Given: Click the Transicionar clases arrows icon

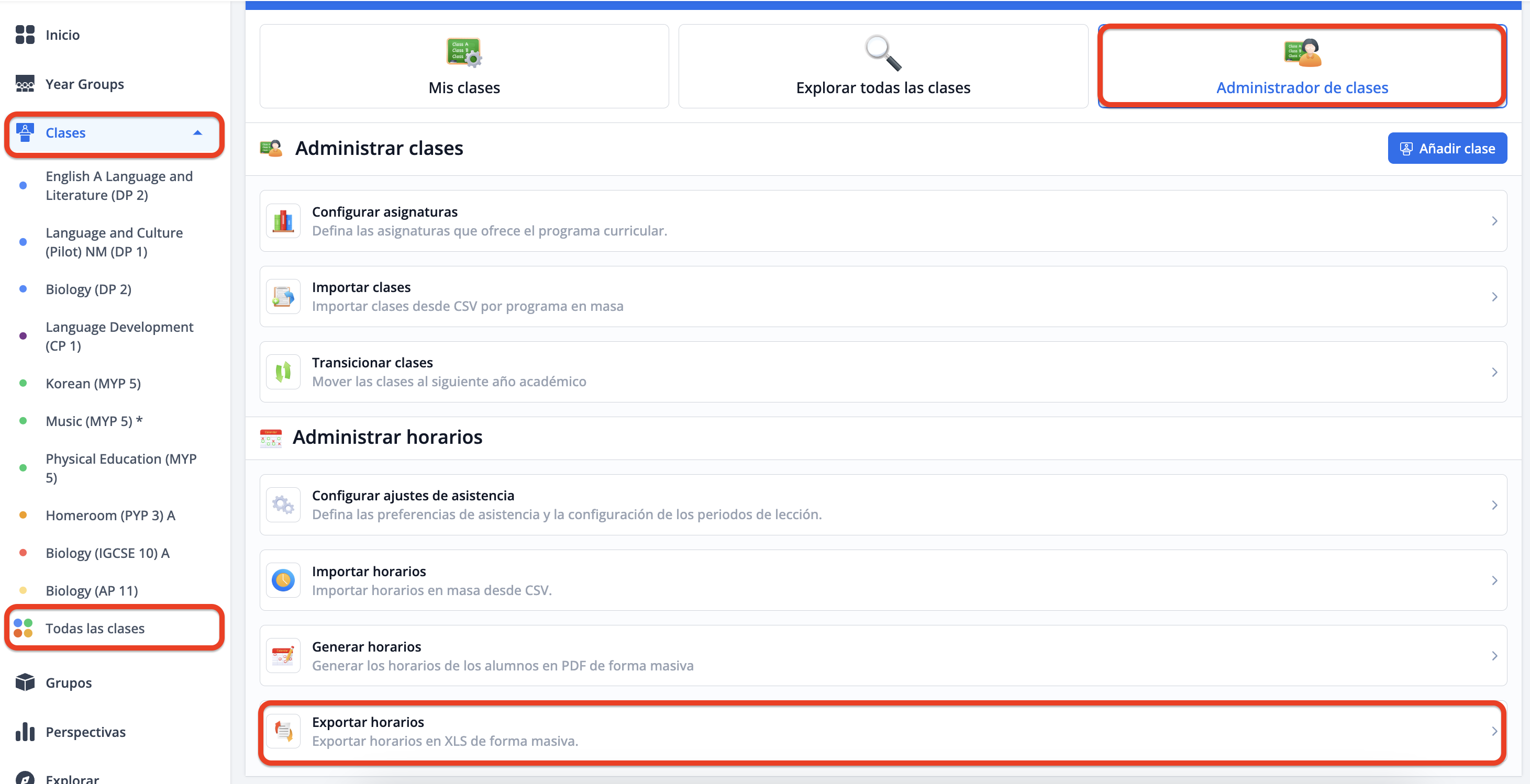Looking at the screenshot, I should pyautogui.click(x=283, y=372).
